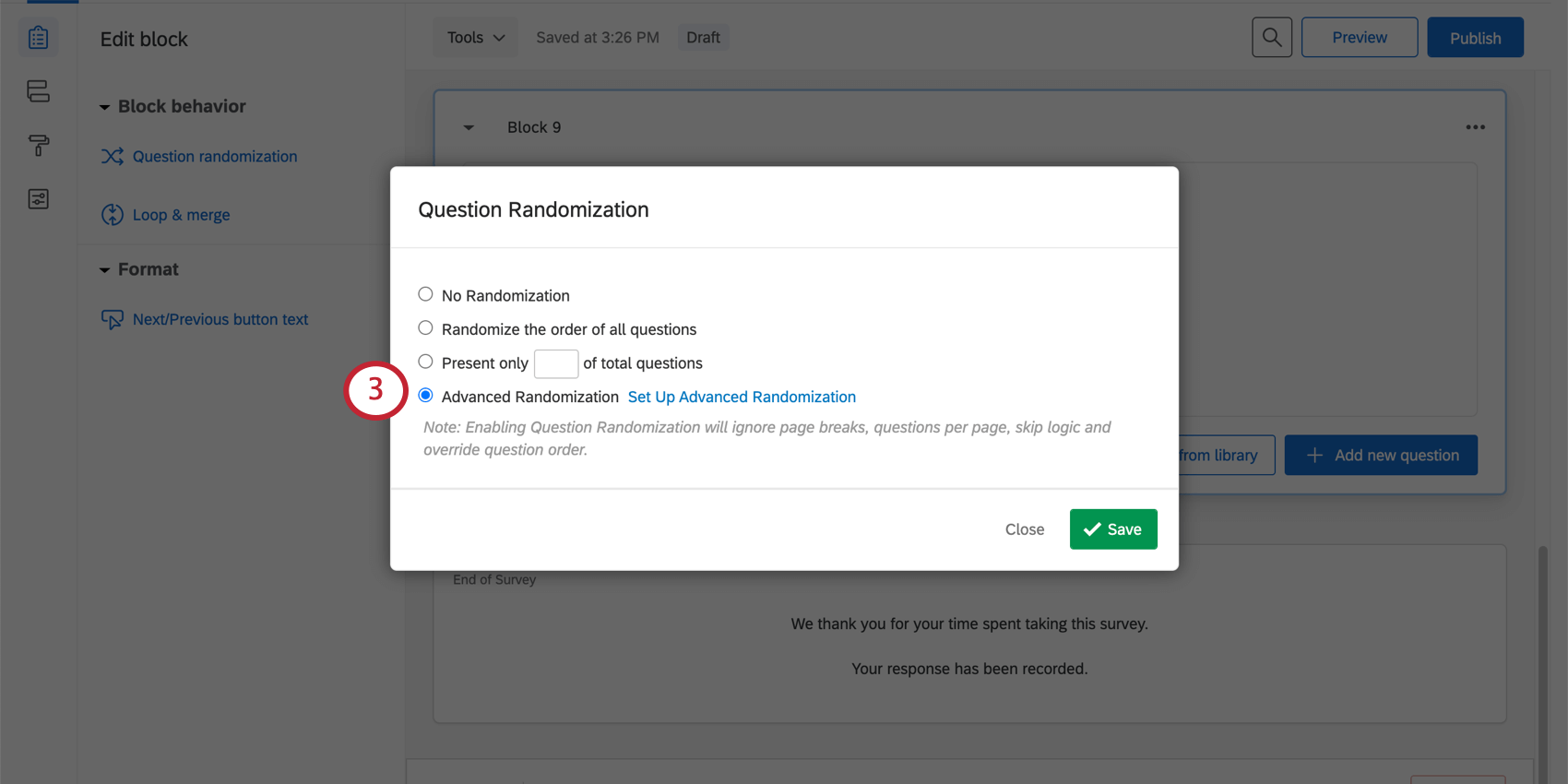The height and width of the screenshot is (784, 1568).
Task: Select the No Randomization radio button
Action: 425,294
